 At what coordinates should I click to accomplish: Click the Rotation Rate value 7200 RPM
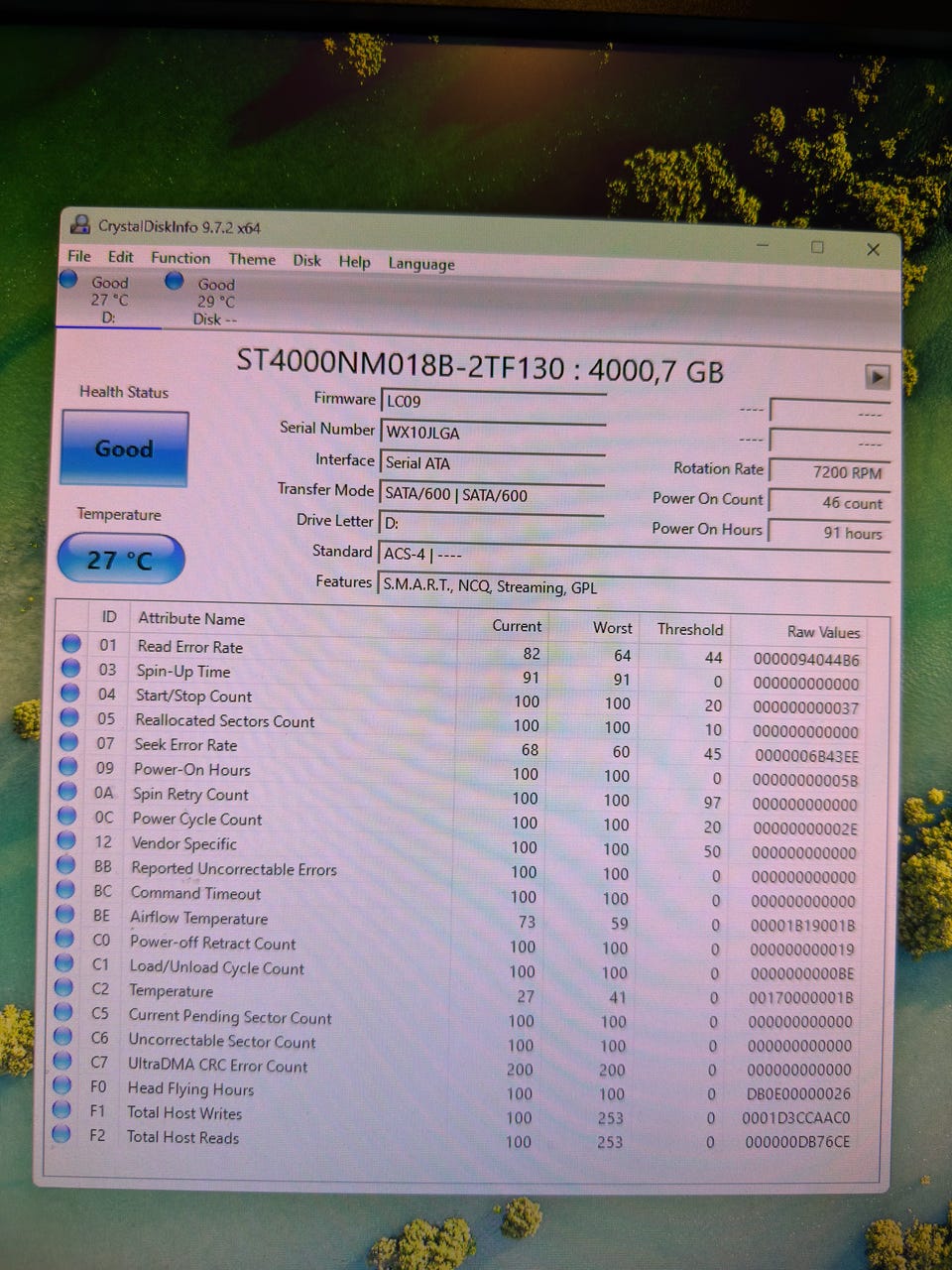click(x=830, y=471)
